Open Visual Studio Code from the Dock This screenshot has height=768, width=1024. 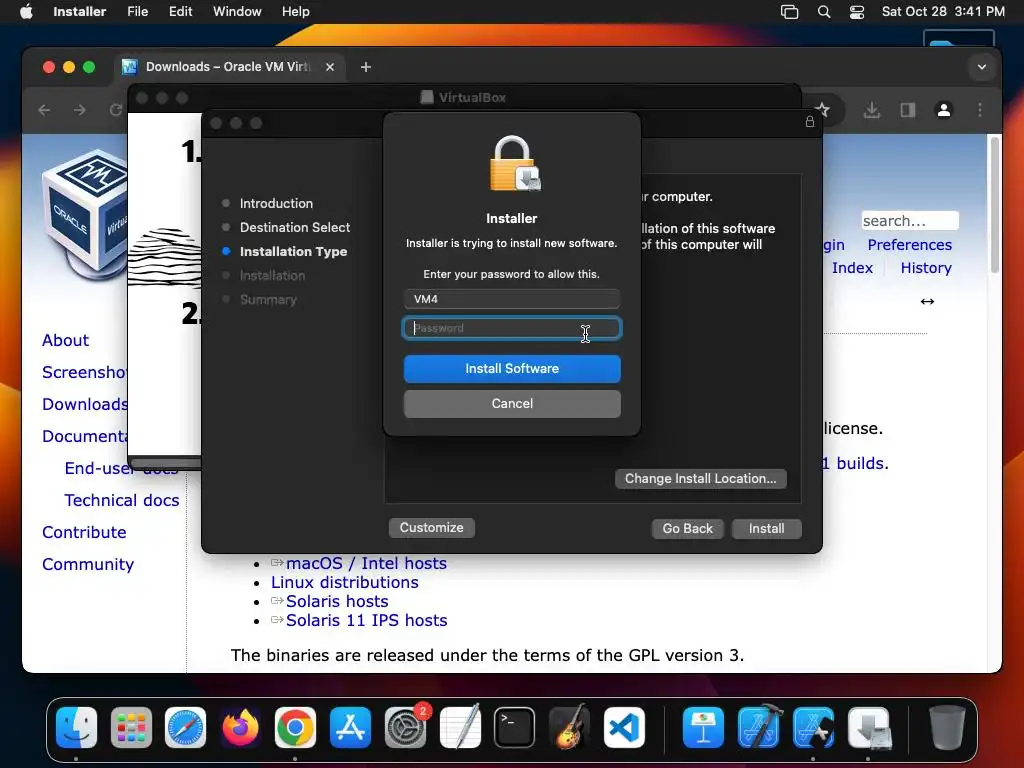tap(624, 728)
